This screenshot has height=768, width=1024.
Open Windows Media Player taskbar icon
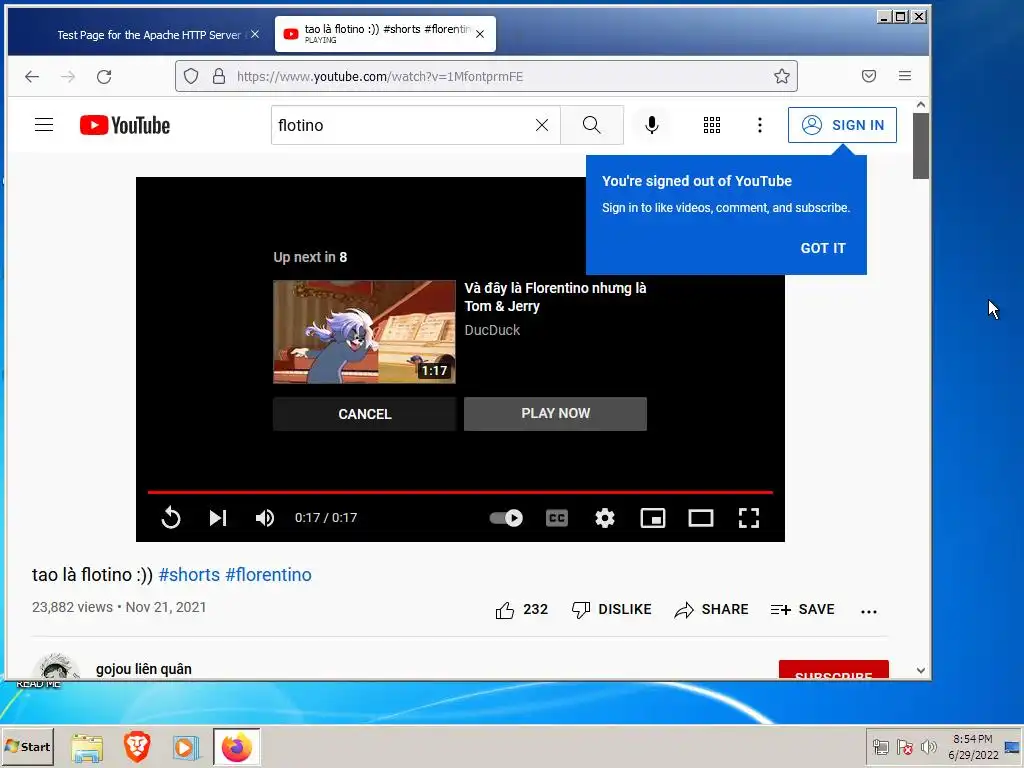pos(185,747)
